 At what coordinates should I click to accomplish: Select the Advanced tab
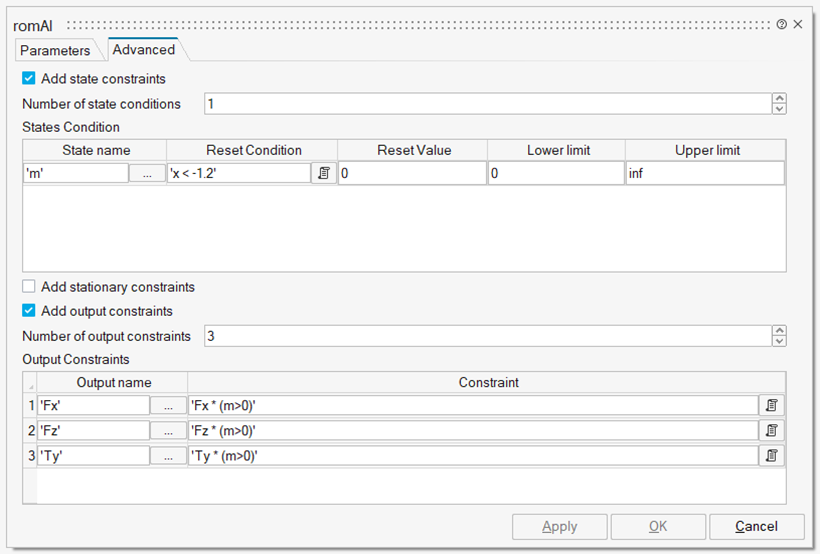[143, 50]
